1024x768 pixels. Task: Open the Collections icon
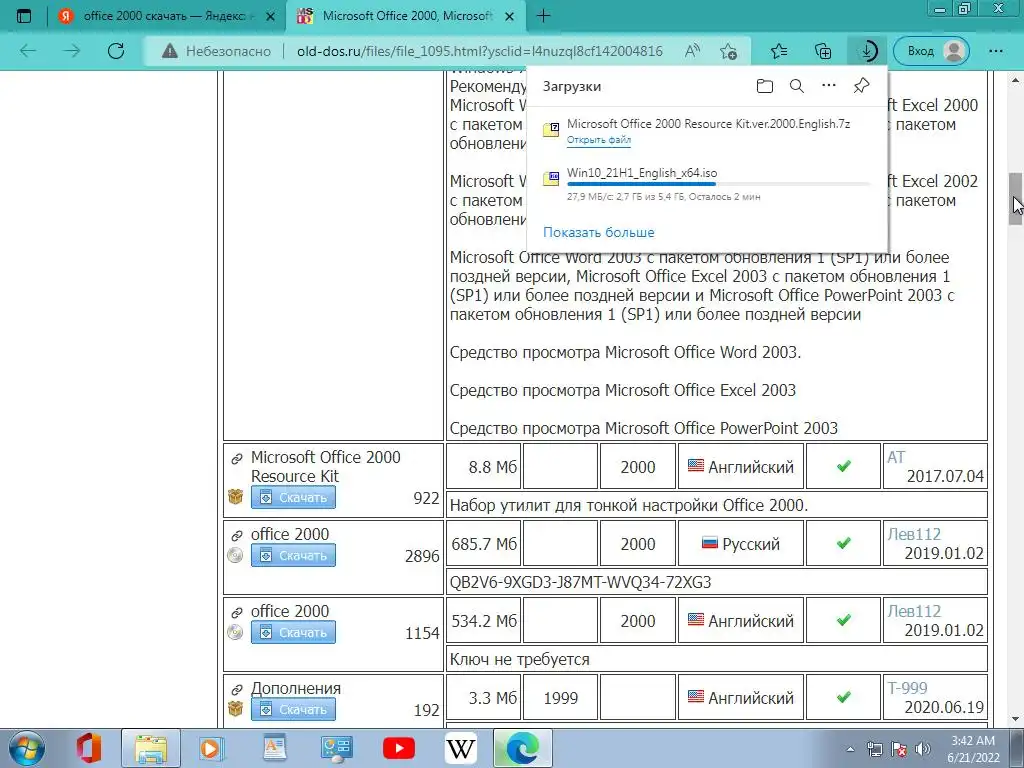(823, 51)
